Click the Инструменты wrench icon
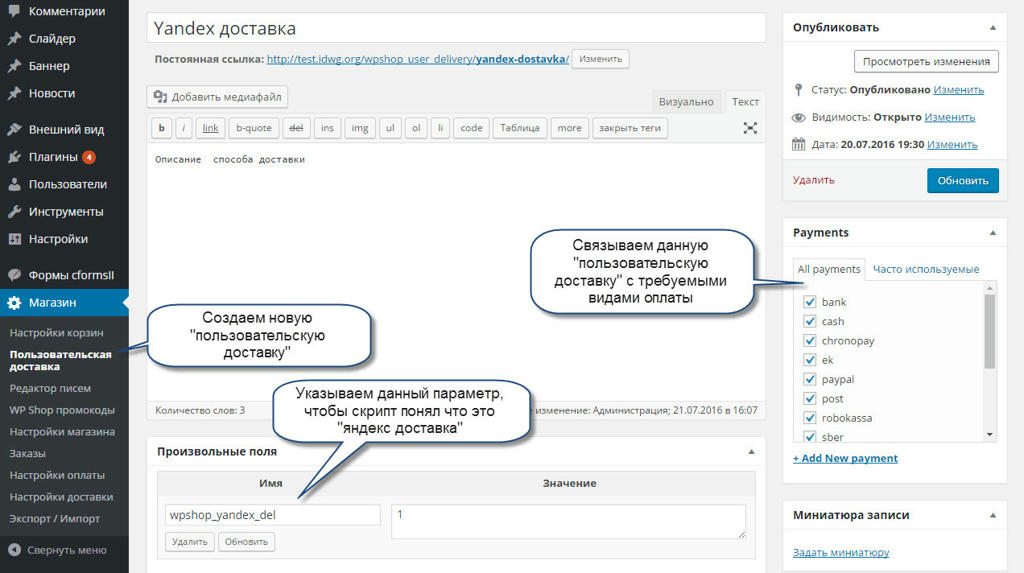This screenshot has width=1024, height=573. click(x=14, y=212)
